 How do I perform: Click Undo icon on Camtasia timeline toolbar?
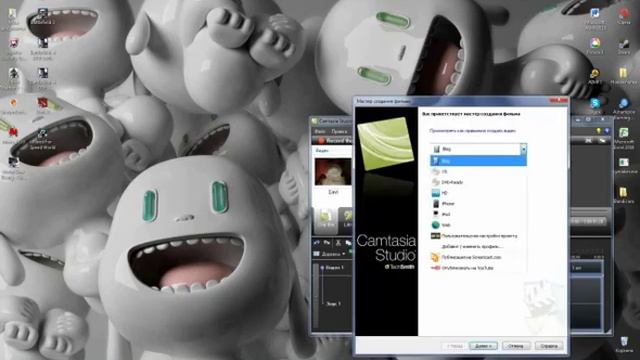(317, 243)
